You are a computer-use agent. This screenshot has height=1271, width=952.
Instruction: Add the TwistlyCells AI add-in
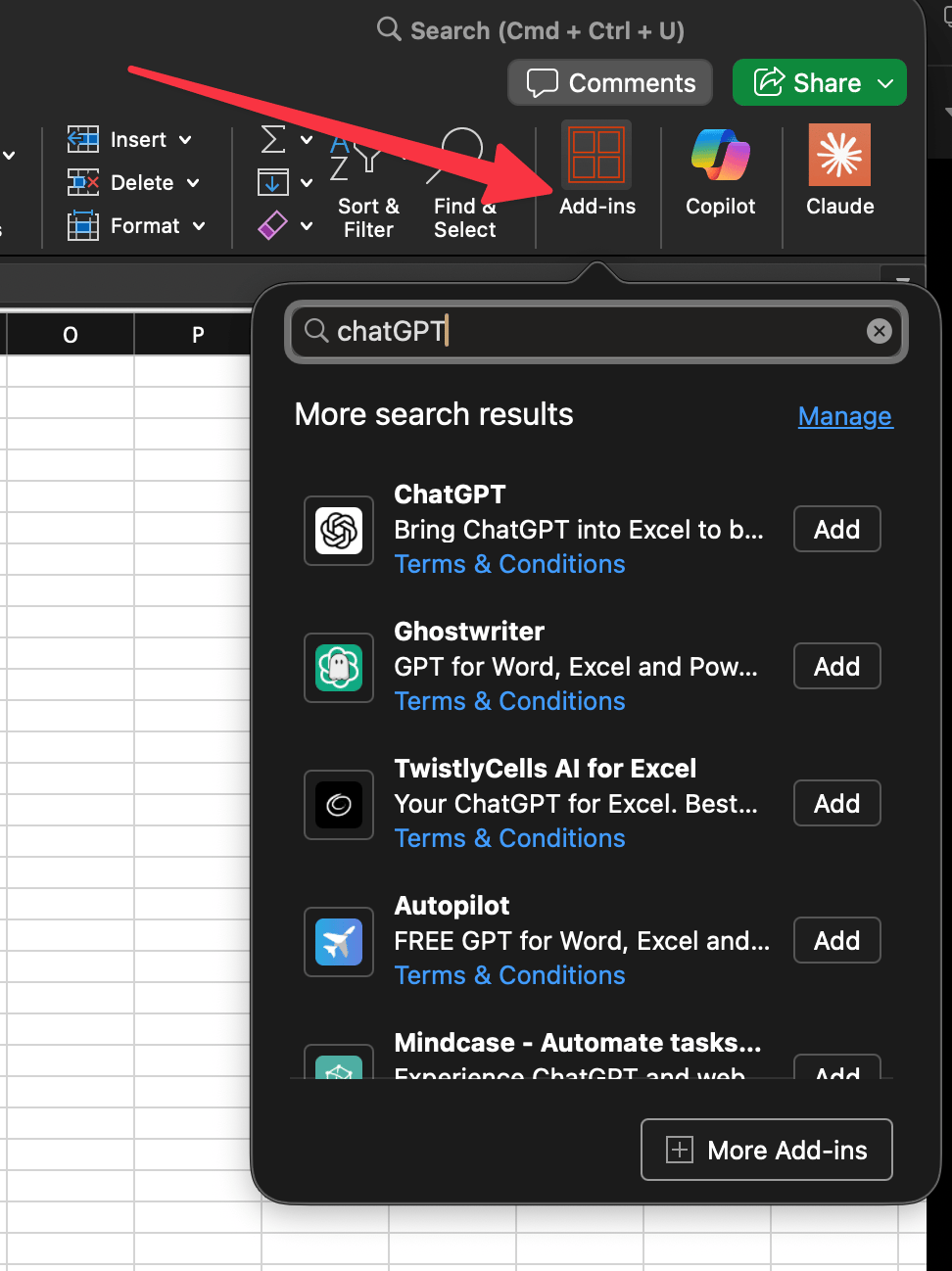[x=836, y=804]
